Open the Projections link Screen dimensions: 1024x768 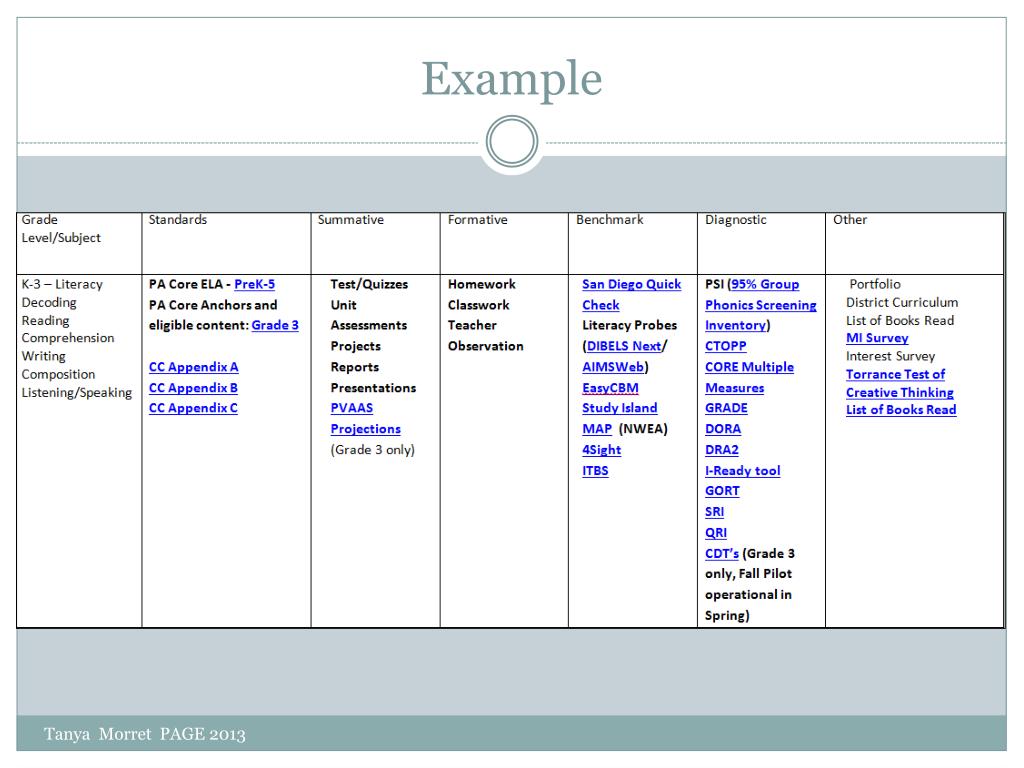(365, 429)
